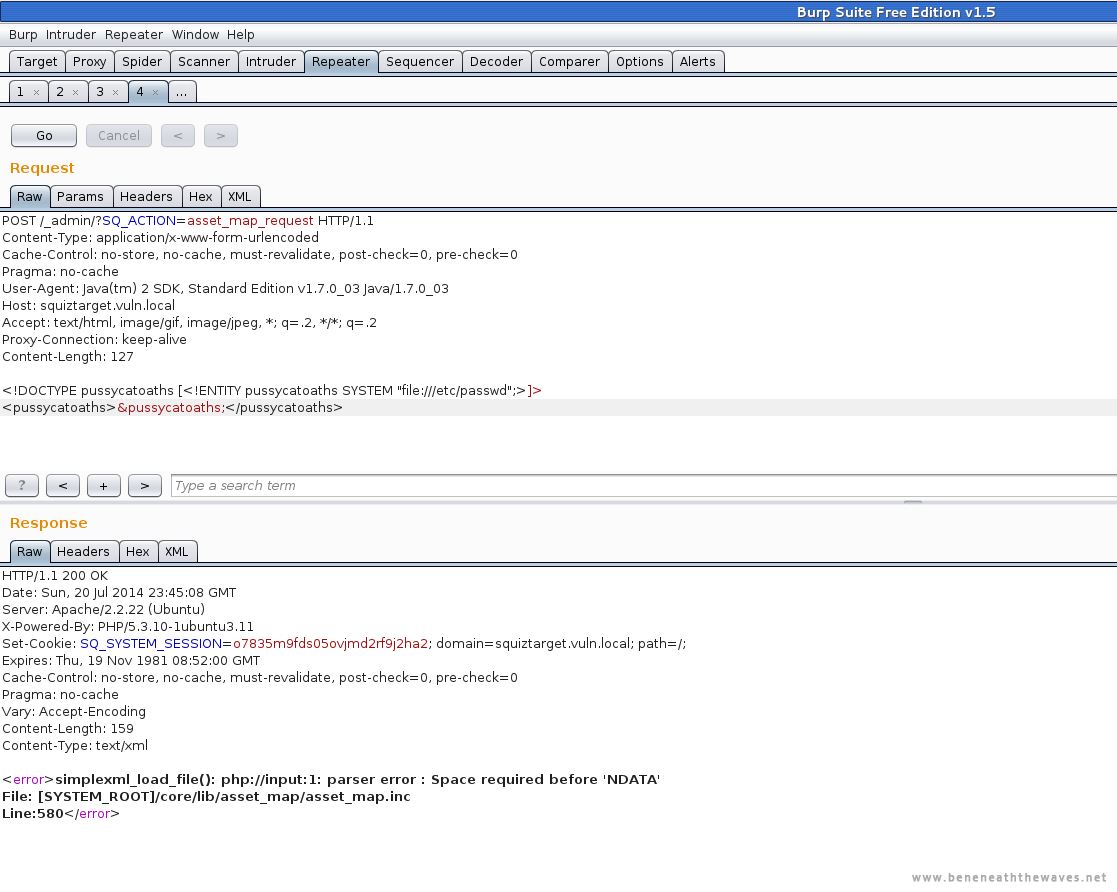Click the search help question mark button
This screenshot has width=1117, height=892.
point(22,485)
